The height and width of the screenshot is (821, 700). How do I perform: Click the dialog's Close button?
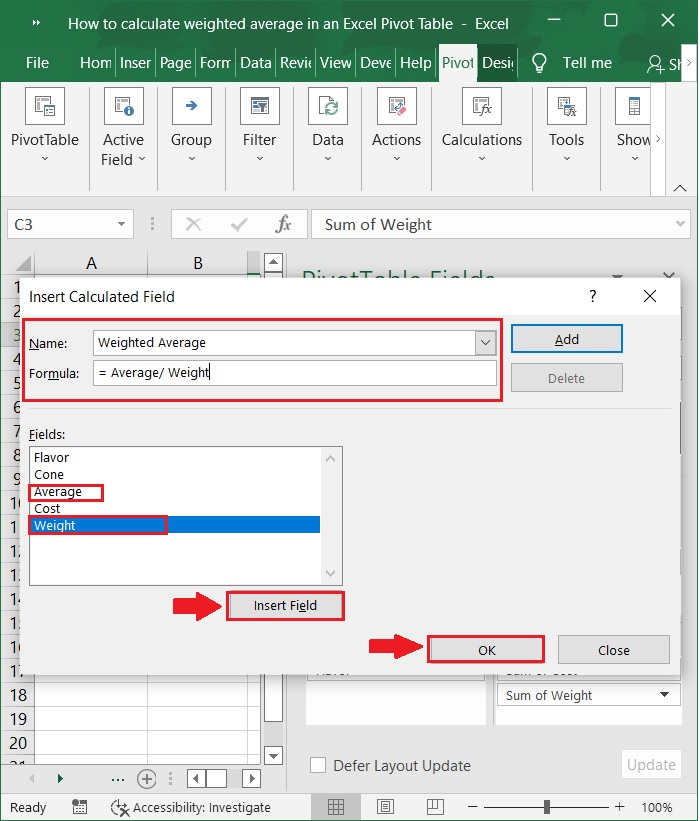click(614, 650)
